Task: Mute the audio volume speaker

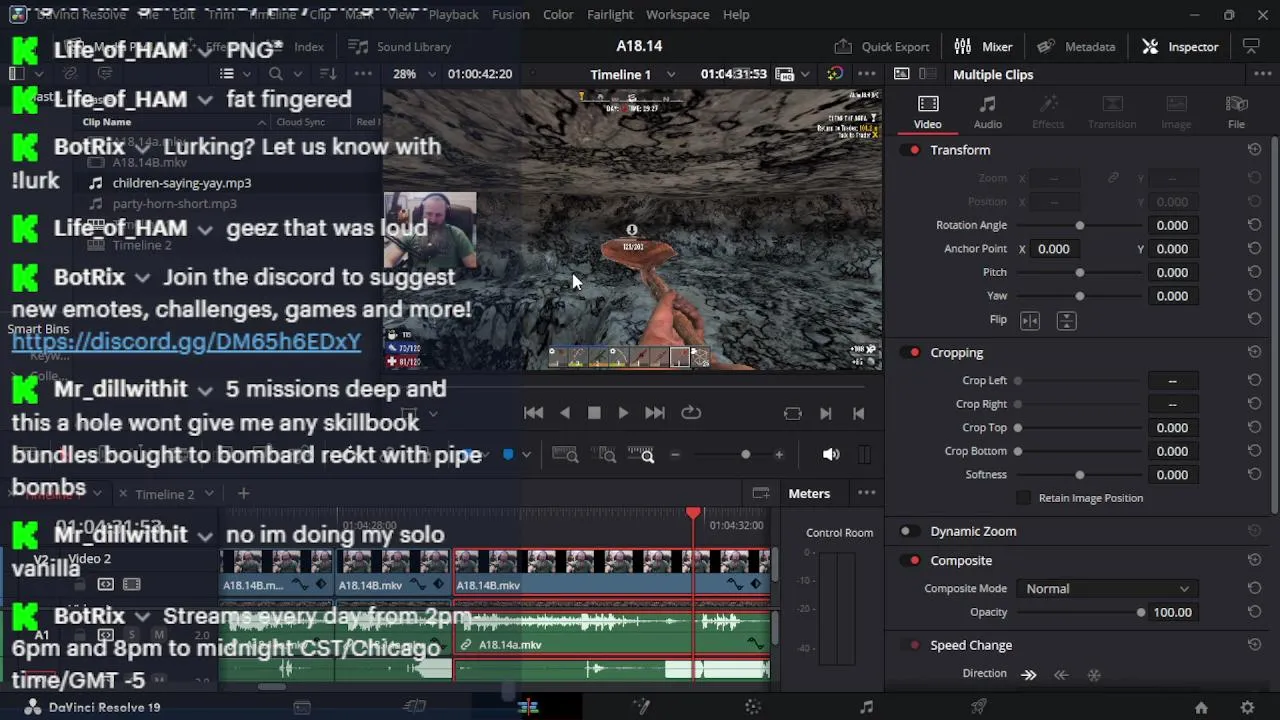Action: (831, 455)
